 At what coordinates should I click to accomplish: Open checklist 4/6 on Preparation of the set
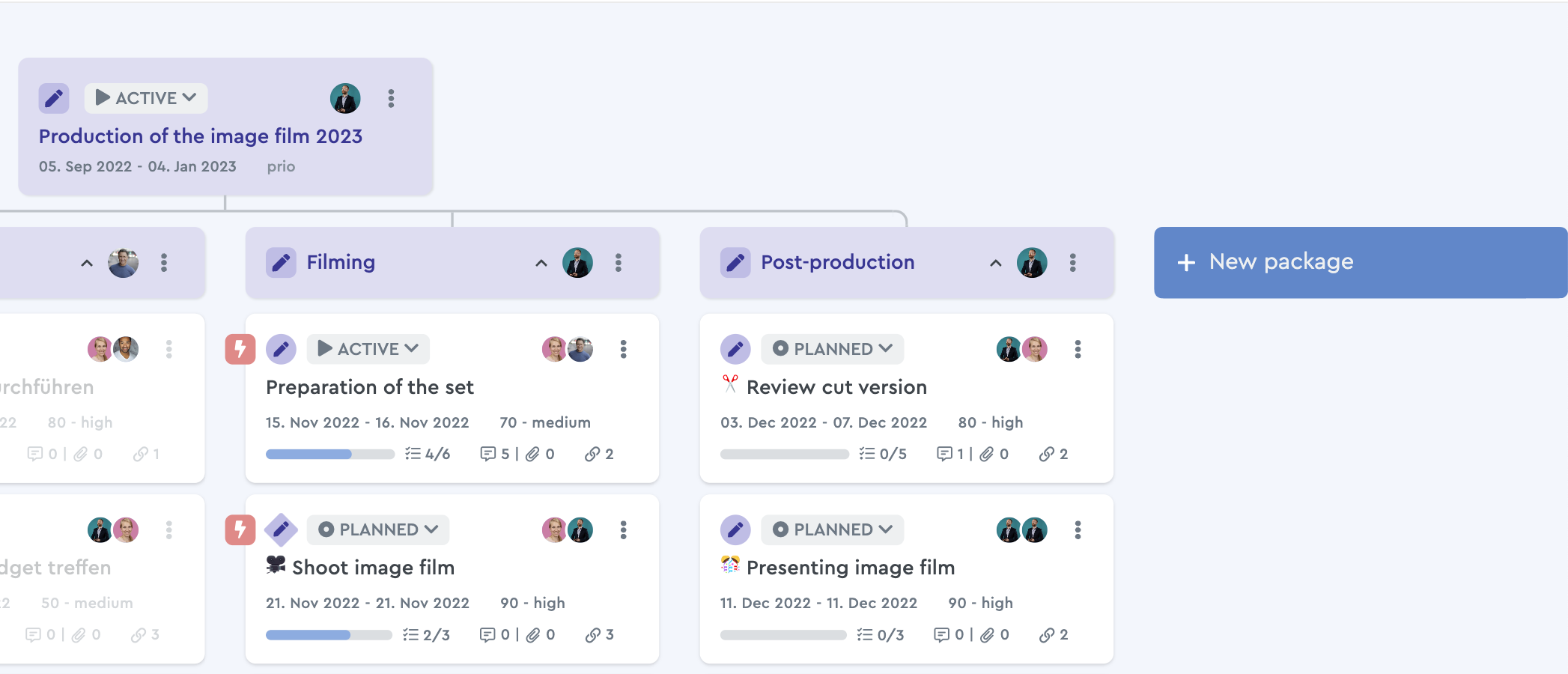click(x=428, y=454)
